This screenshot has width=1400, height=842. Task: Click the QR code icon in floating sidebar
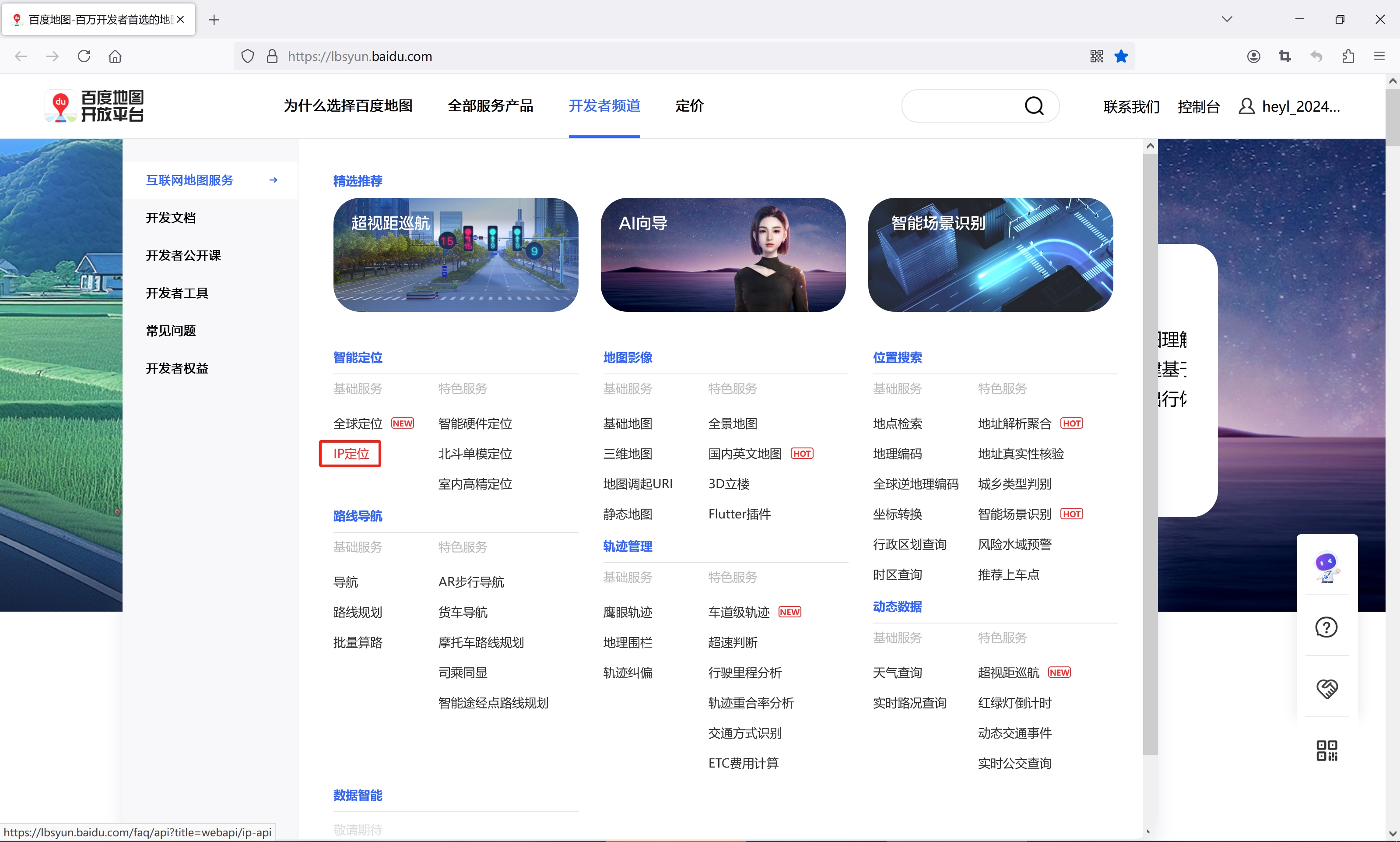pos(1326,750)
